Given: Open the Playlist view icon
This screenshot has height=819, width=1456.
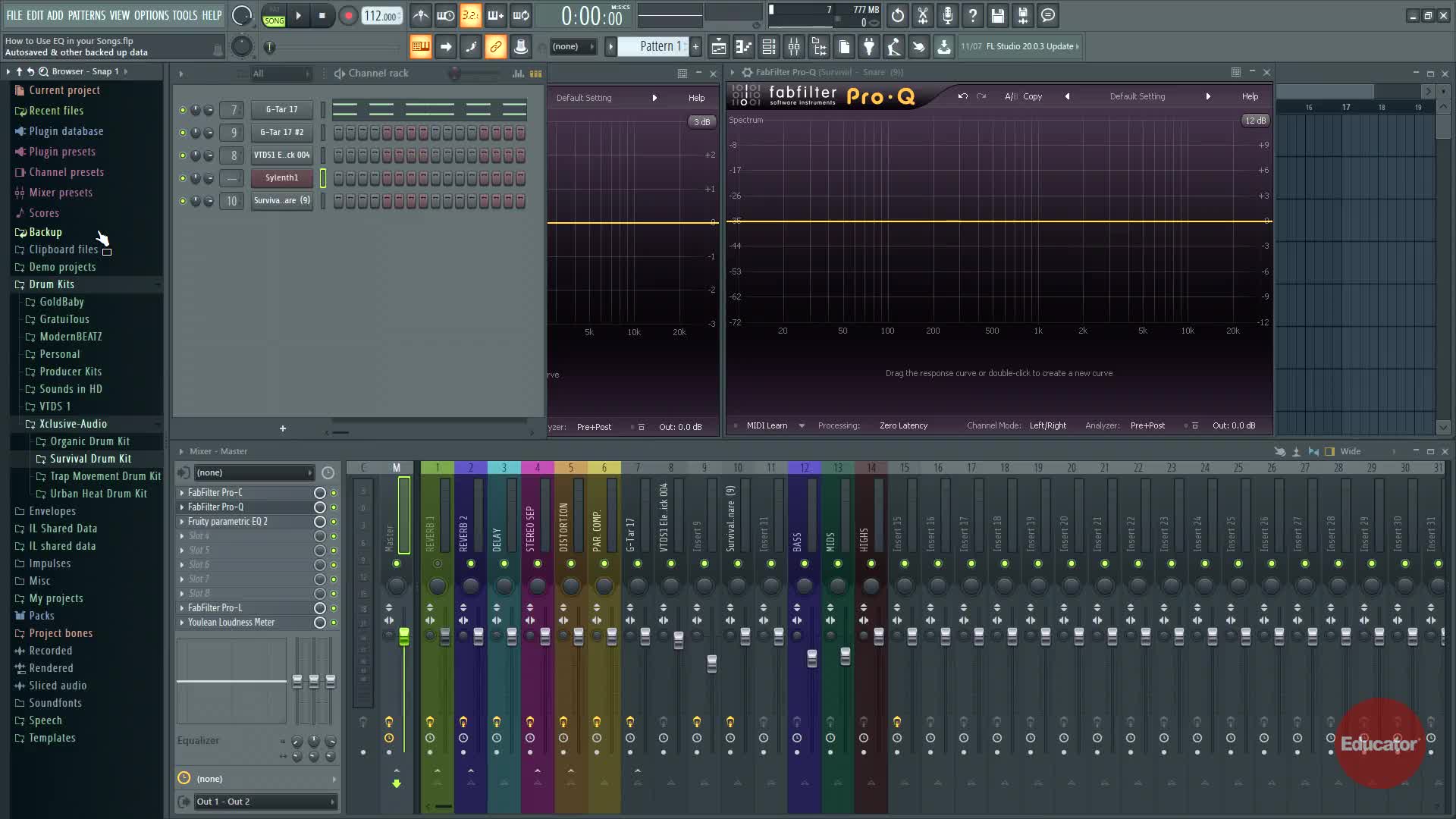Looking at the screenshot, I should click(718, 47).
